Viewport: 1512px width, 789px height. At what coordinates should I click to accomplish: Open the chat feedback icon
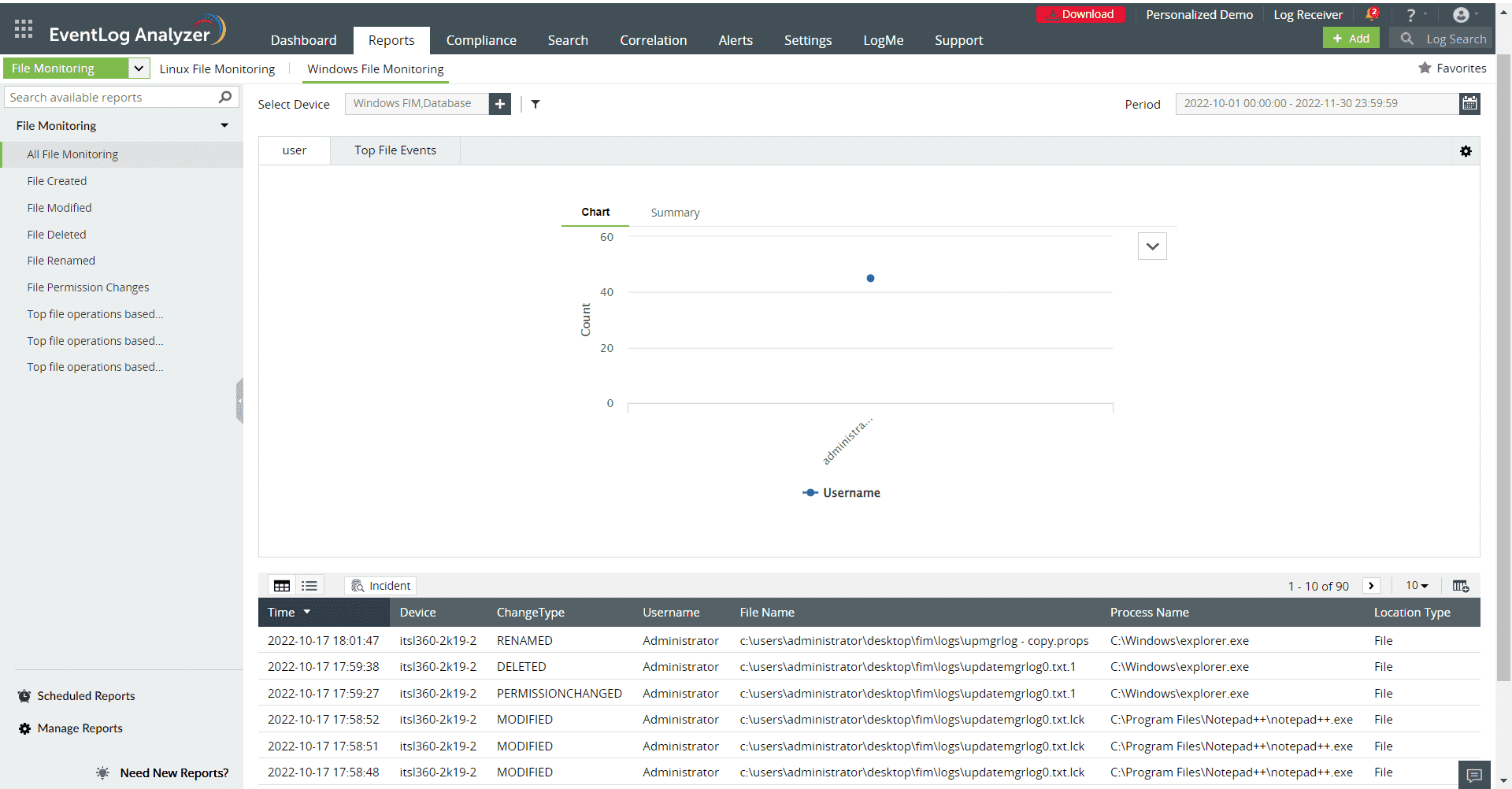click(x=1474, y=775)
